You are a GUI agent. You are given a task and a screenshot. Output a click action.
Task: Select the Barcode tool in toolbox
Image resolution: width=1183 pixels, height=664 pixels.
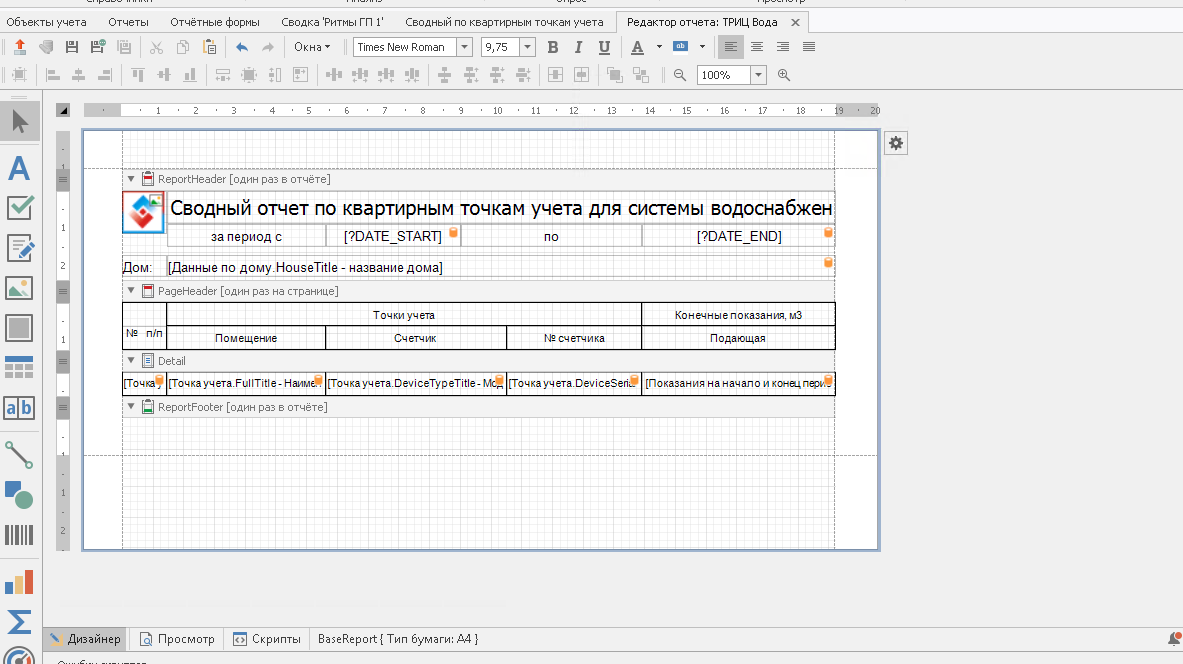20,535
